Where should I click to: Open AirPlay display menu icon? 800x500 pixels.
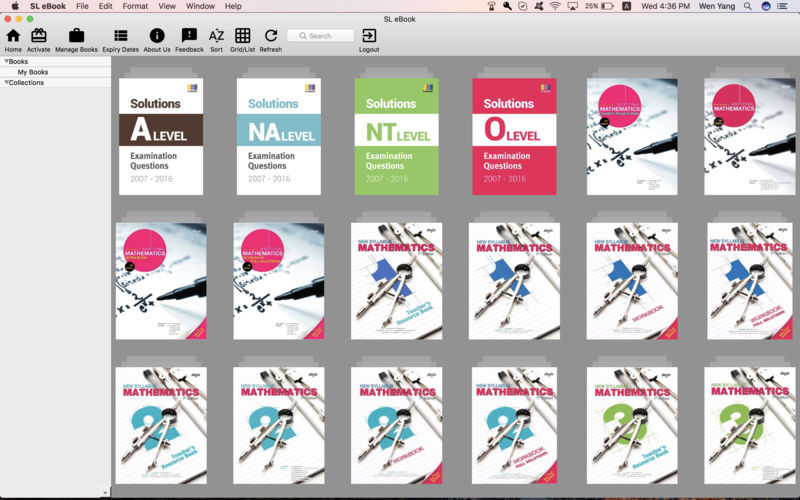572,6
